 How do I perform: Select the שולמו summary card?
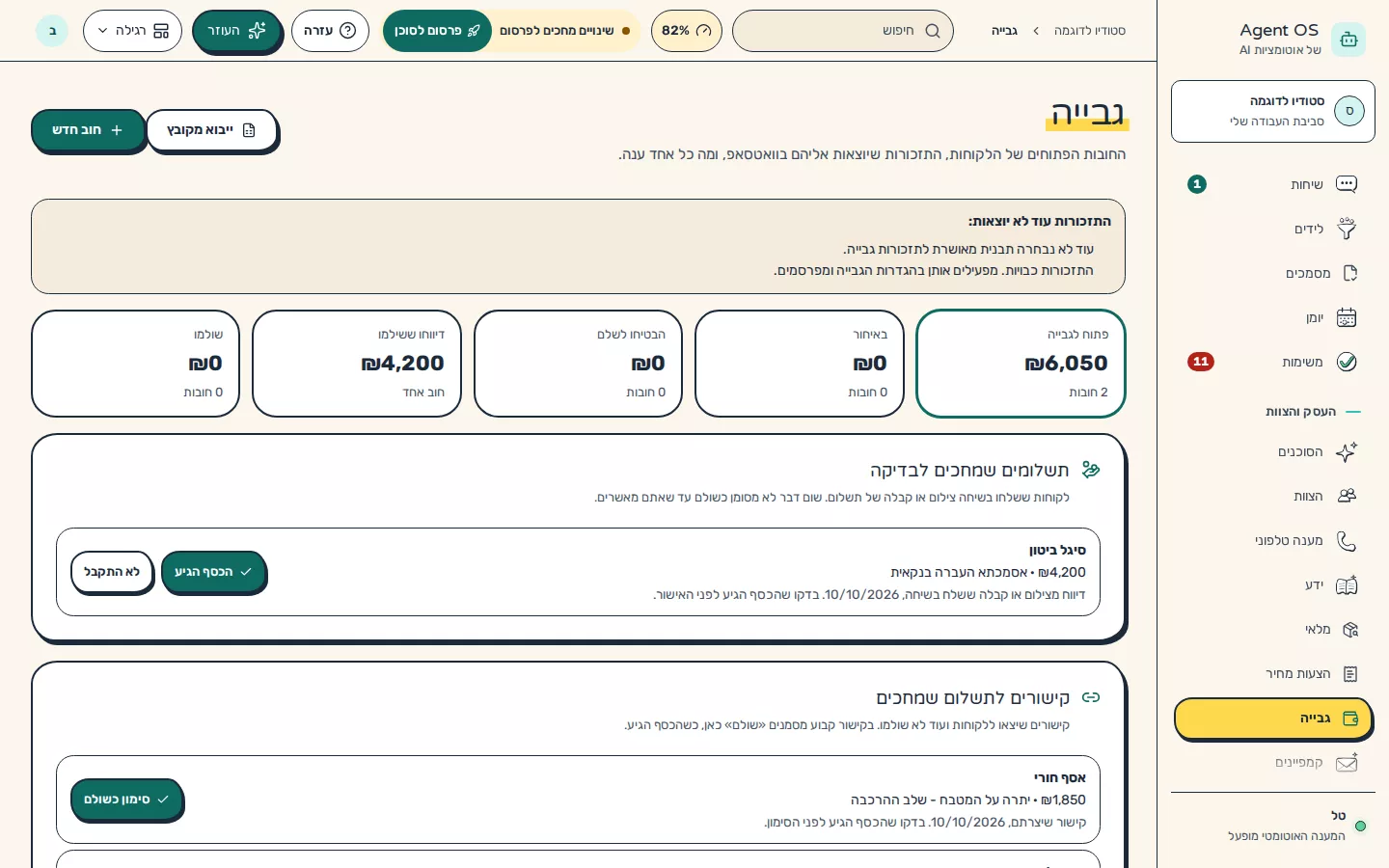(135, 364)
